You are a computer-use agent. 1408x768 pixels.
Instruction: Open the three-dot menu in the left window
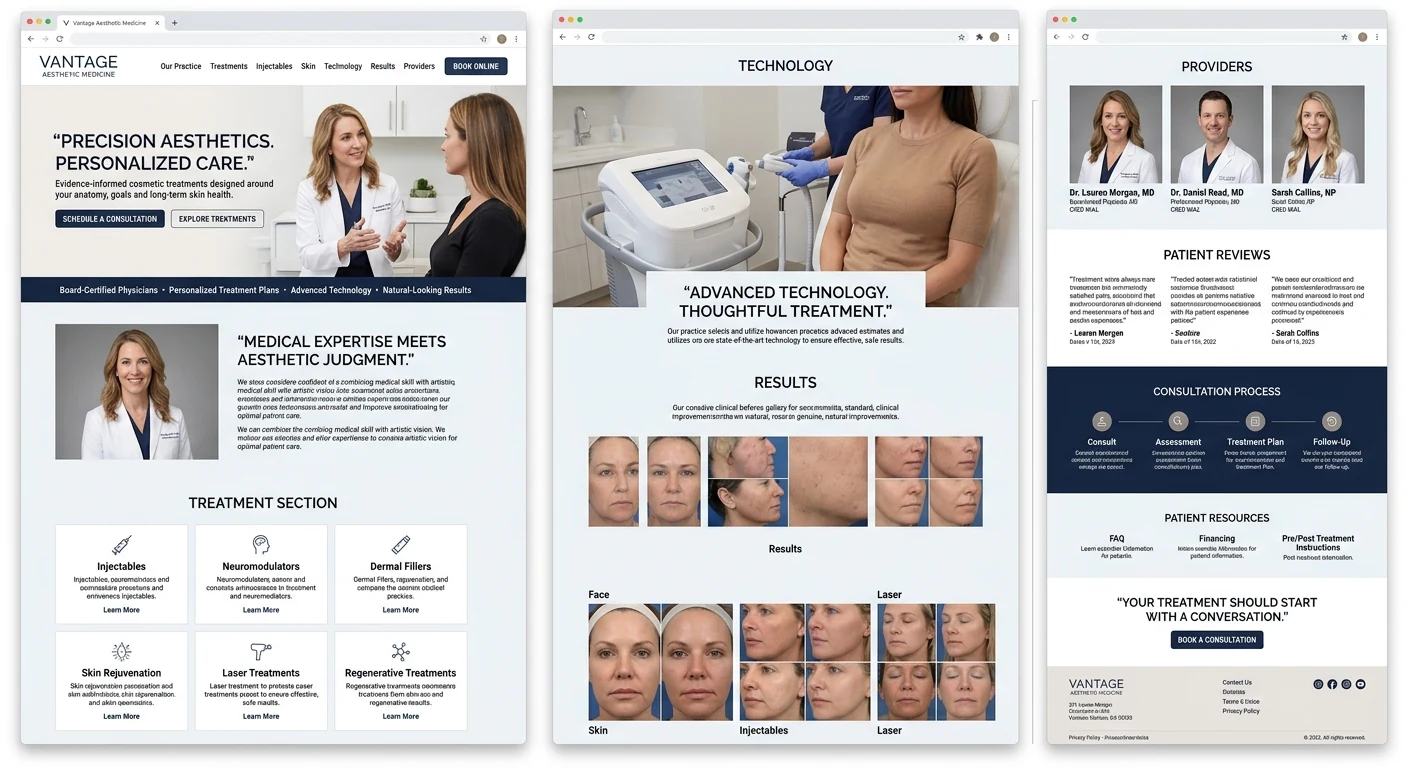point(516,39)
